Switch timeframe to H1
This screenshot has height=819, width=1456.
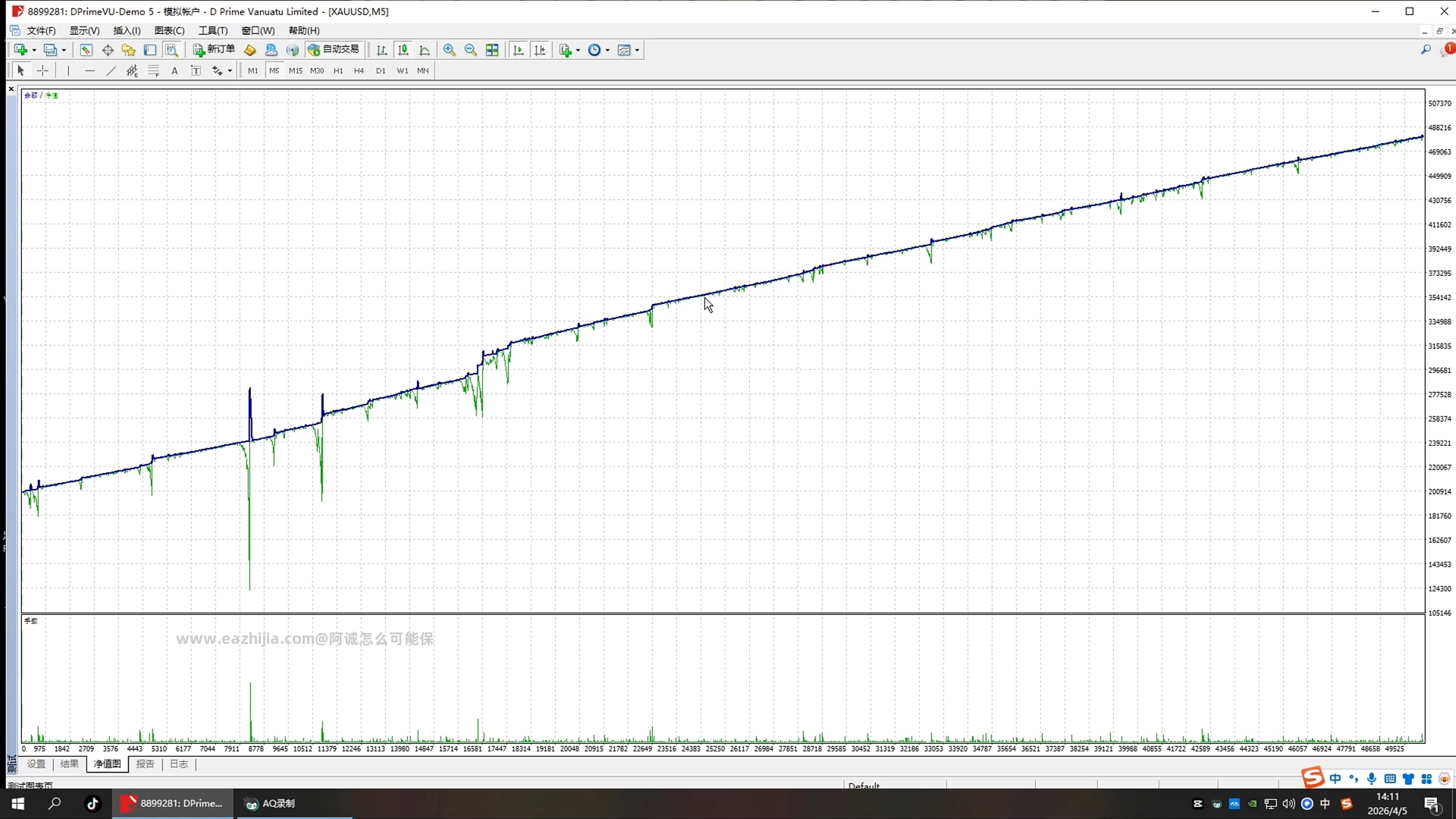[338, 71]
